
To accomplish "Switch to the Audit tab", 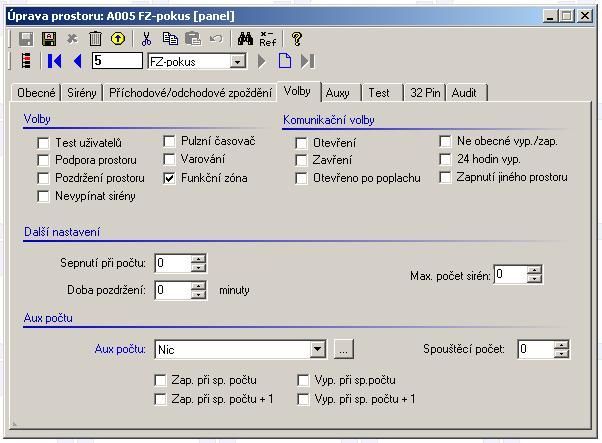I will tap(467, 92).
